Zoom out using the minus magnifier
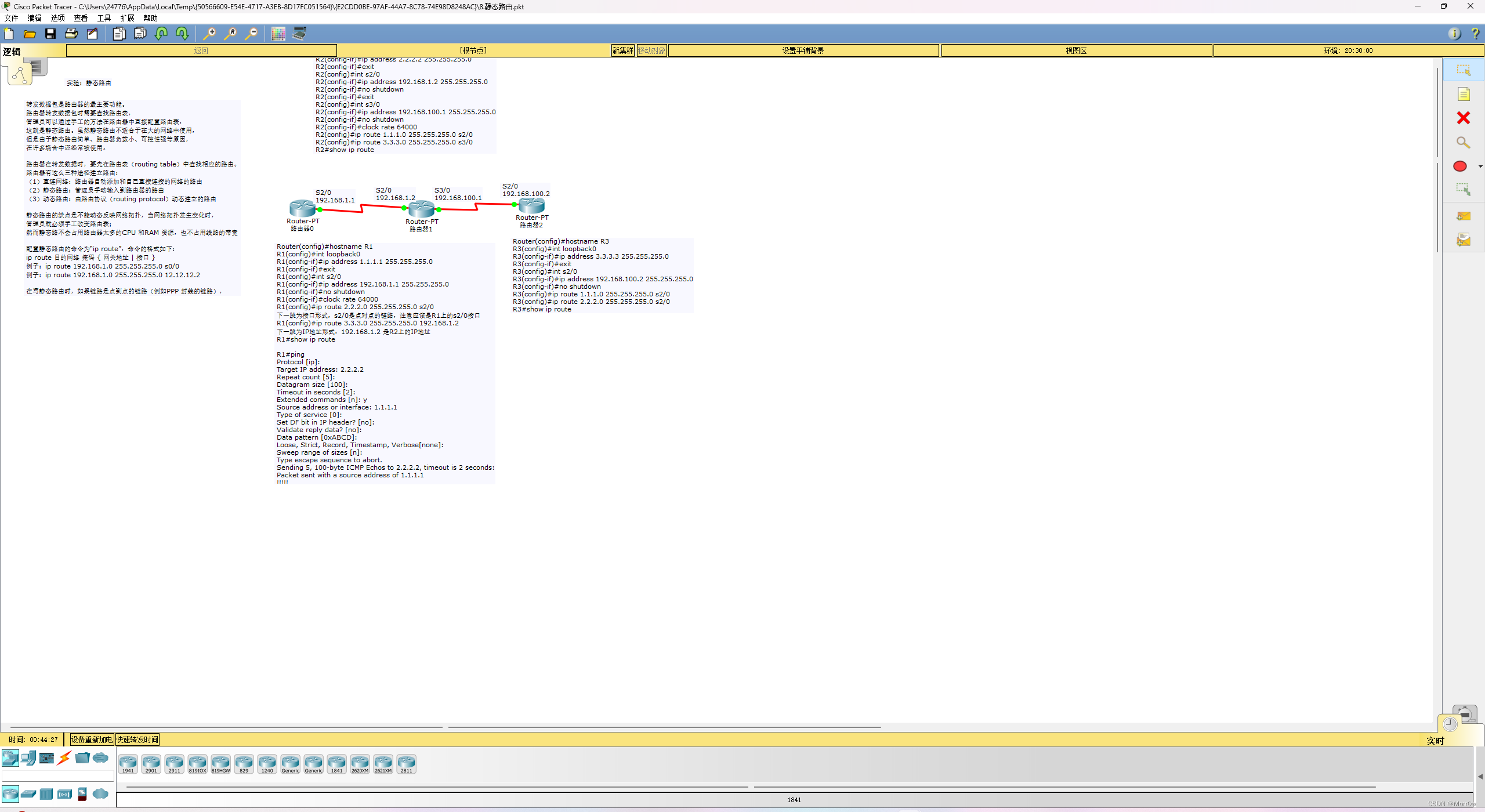The width and height of the screenshot is (1485, 812). [x=251, y=34]
